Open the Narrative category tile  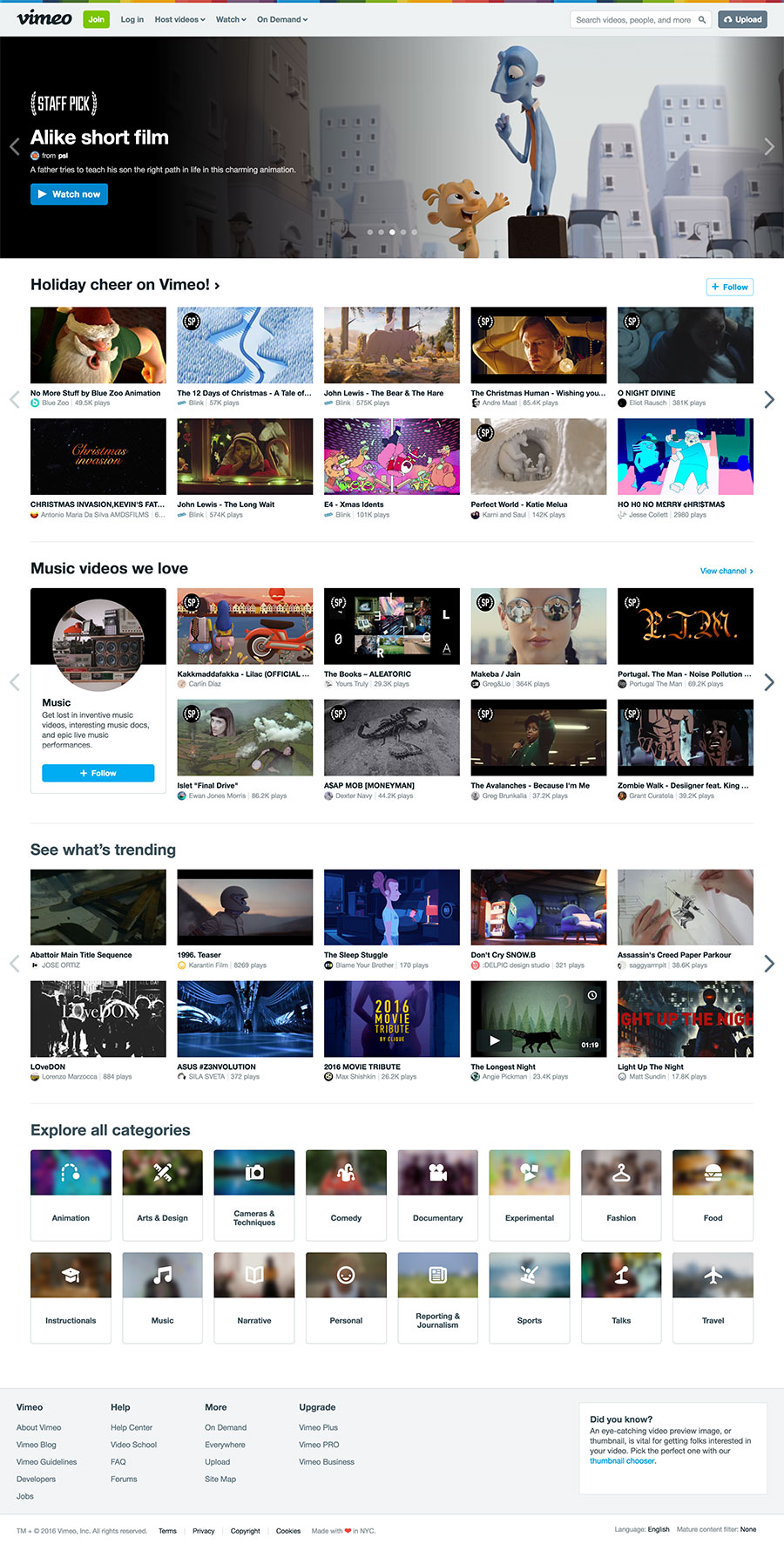click(x=254, y=1297)
